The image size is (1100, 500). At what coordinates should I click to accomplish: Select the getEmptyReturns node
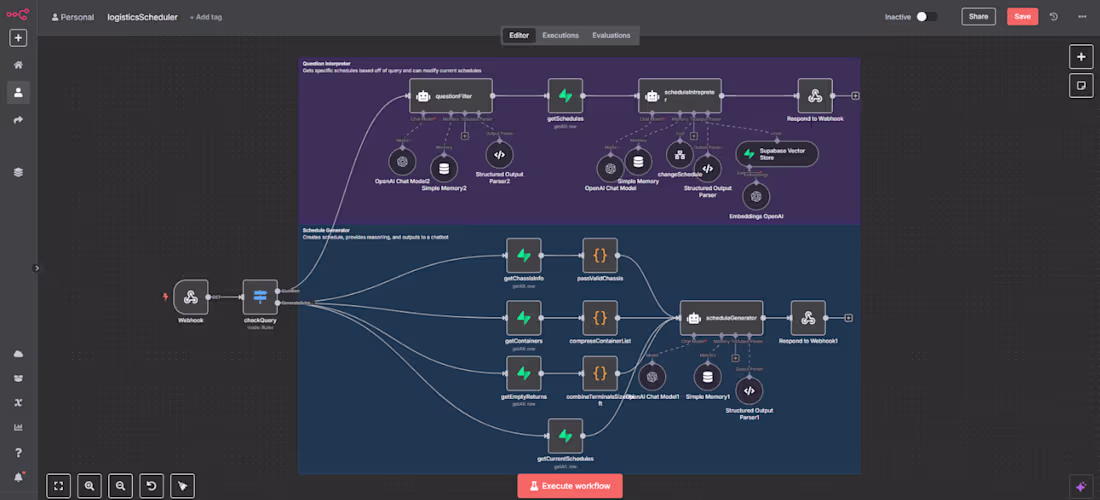(524, 374)
